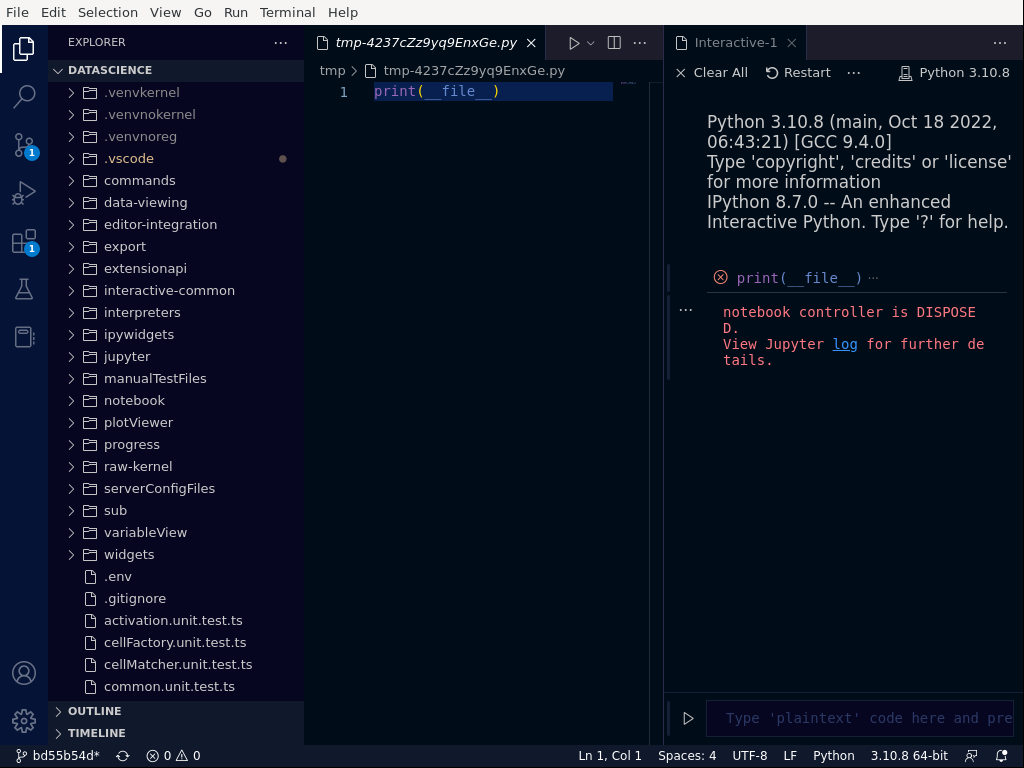Change the Spaces: 4 indentation setting

(687, 756)
